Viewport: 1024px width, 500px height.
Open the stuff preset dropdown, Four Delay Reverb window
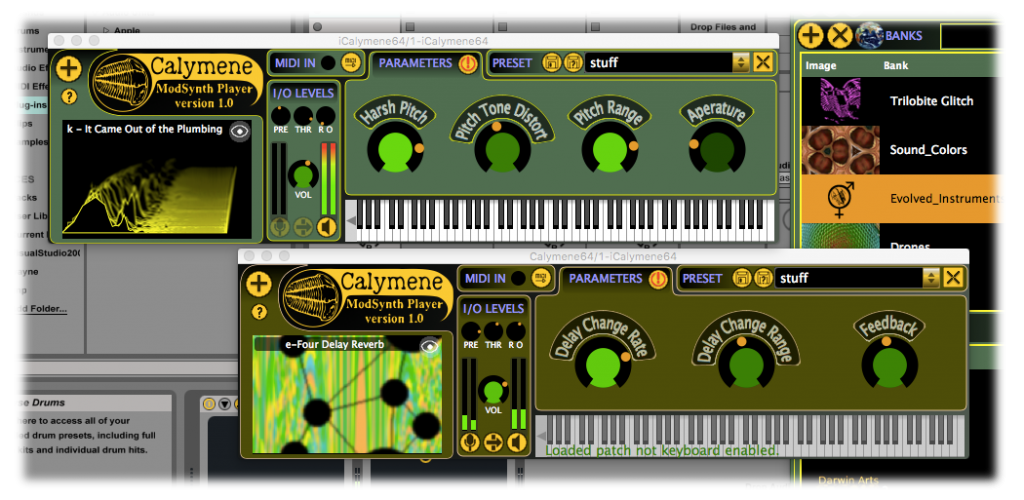(931, 279)
